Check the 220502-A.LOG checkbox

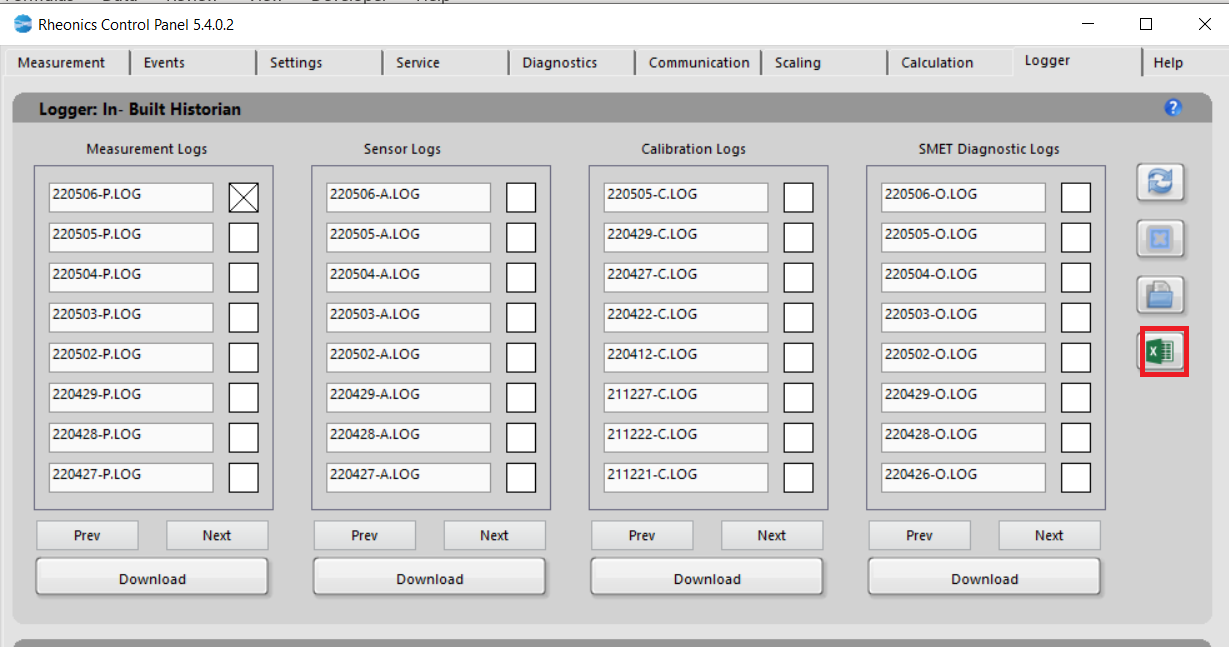[521, 358]
